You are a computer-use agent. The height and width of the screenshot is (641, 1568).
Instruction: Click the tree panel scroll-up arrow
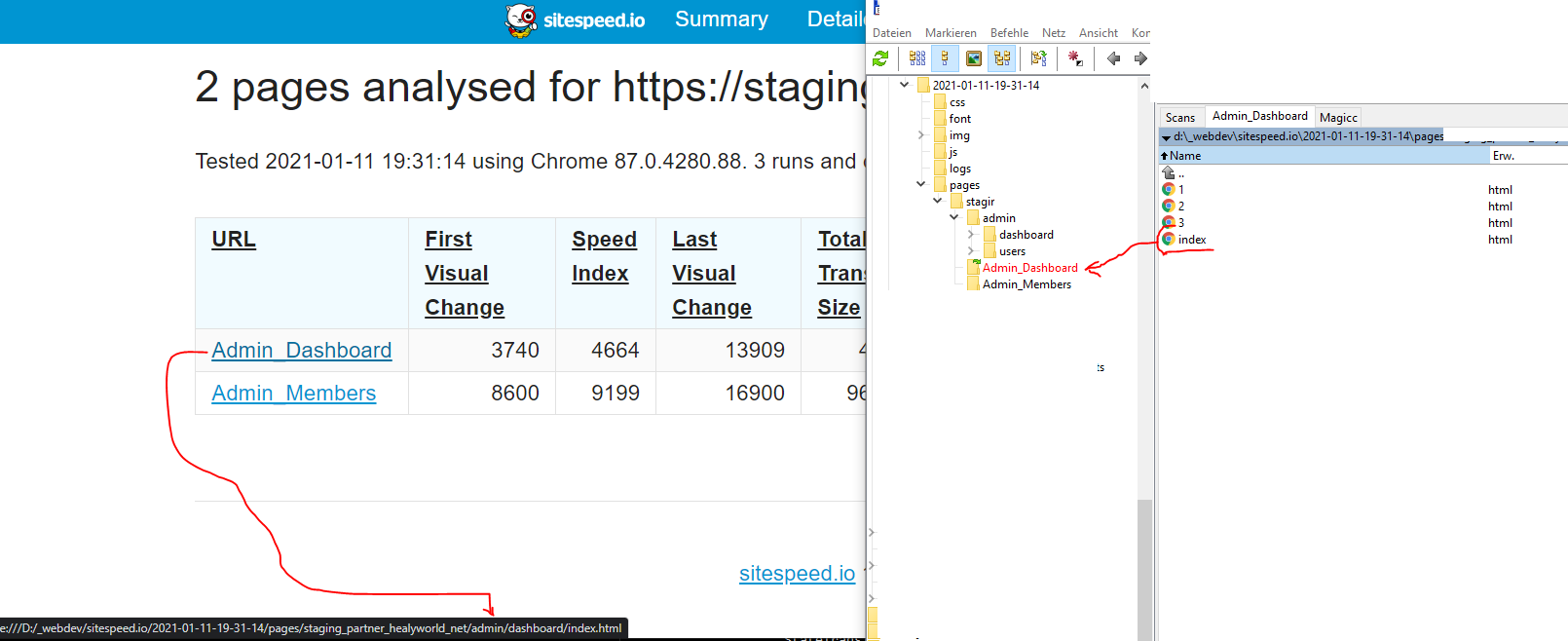(1144, 86)
